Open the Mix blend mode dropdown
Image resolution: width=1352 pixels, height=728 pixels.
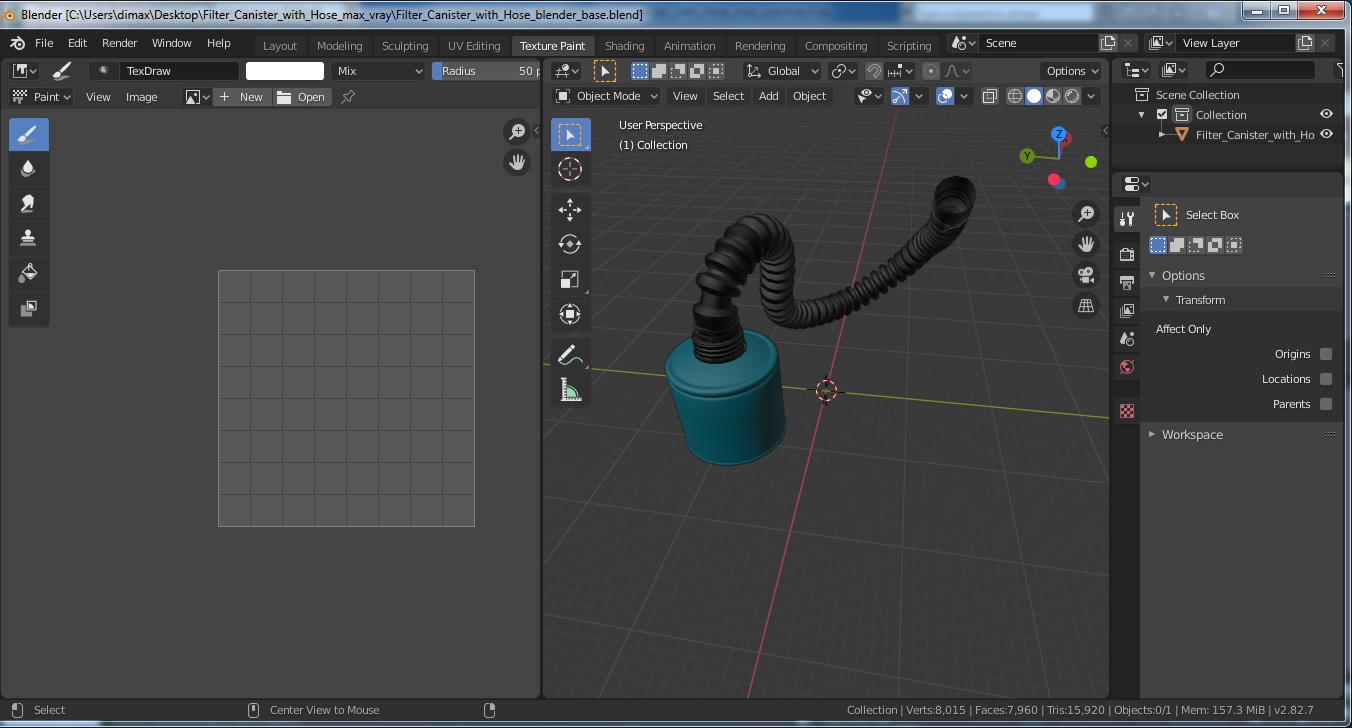tap(379, 71)
